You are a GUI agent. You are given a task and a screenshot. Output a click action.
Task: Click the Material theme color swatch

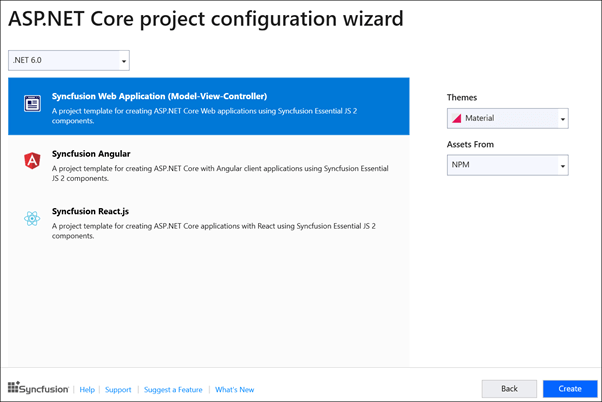[458, 119]
